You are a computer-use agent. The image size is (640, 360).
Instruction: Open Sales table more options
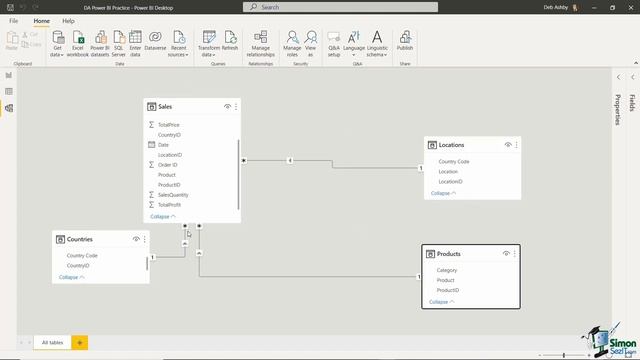236,107
